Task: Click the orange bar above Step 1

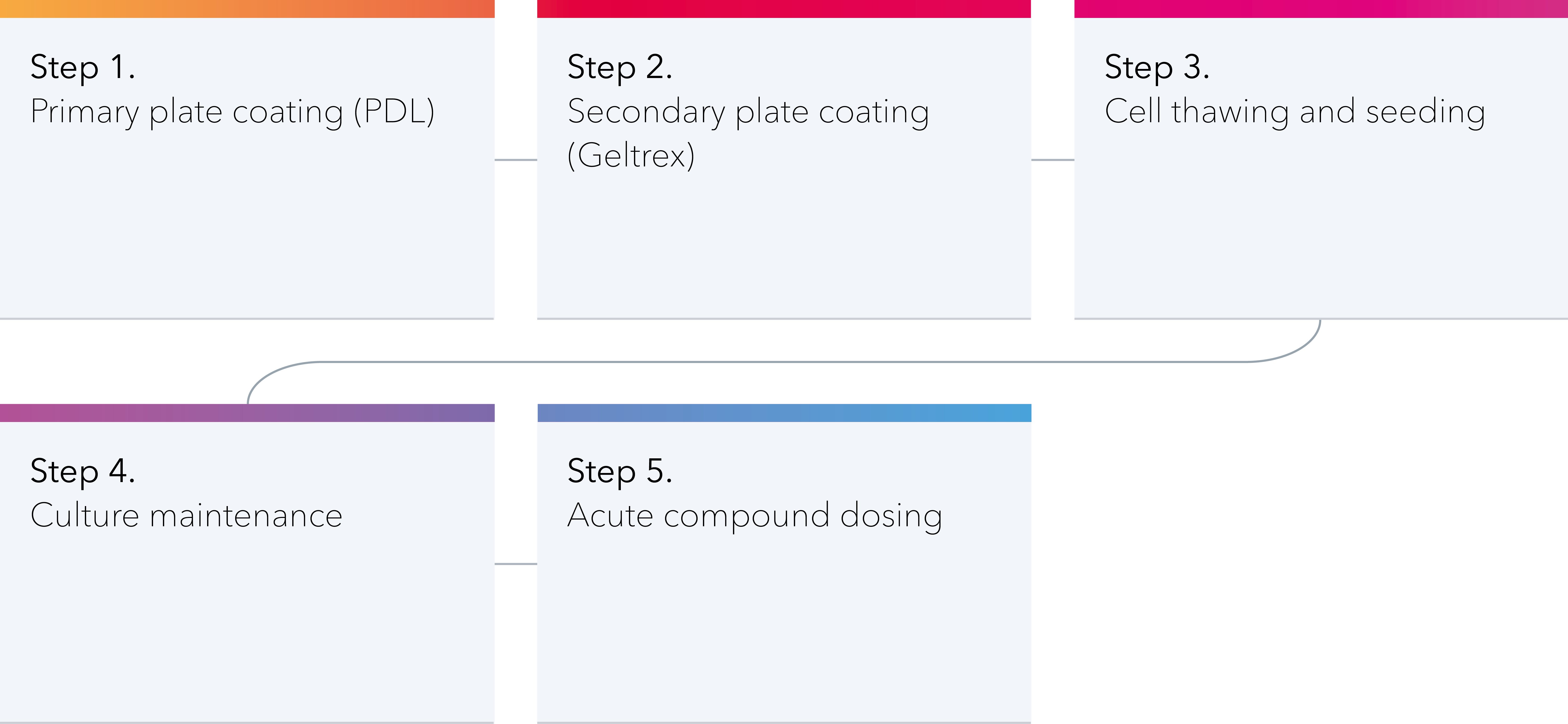Action: tap(247, 9)
